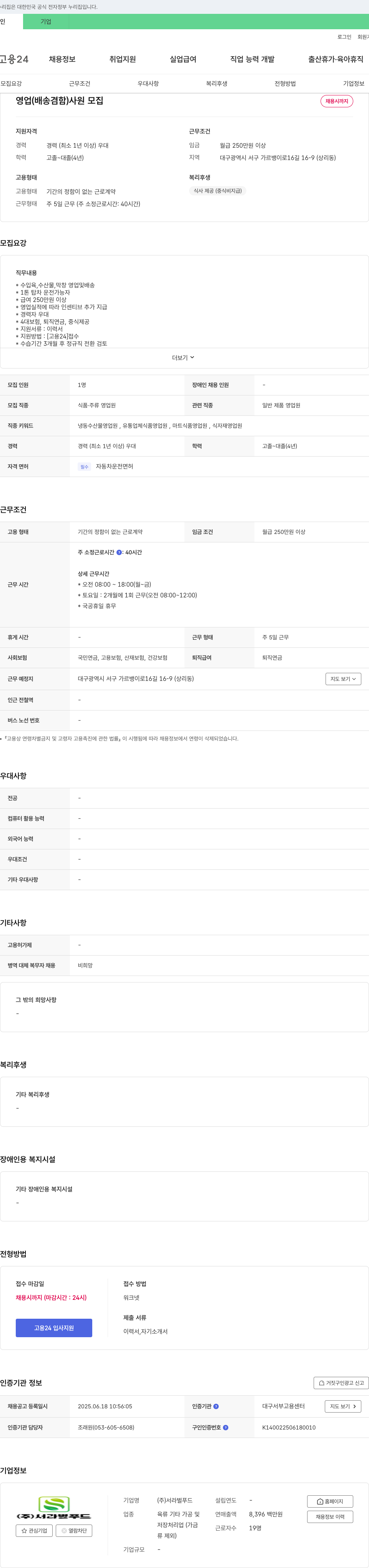The image size is (369, 1568).
Task: Add the company via 관심기업 star button
Action: pos(34,1530)
